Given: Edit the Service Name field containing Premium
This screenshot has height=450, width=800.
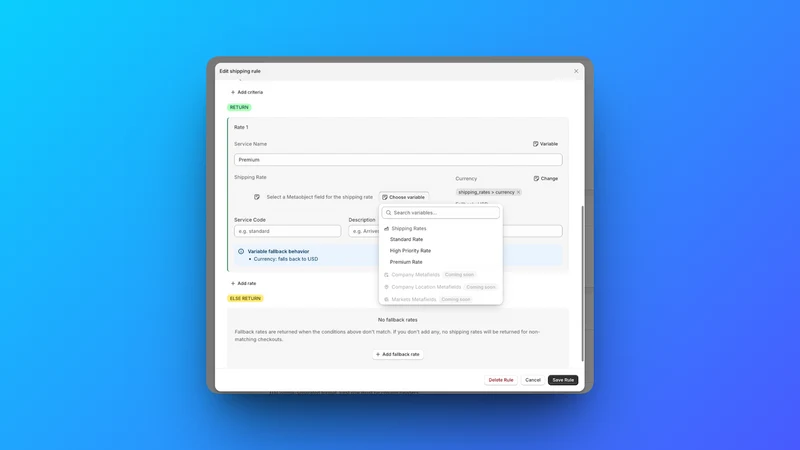Looking at the screenshot, I should (398, 160).
